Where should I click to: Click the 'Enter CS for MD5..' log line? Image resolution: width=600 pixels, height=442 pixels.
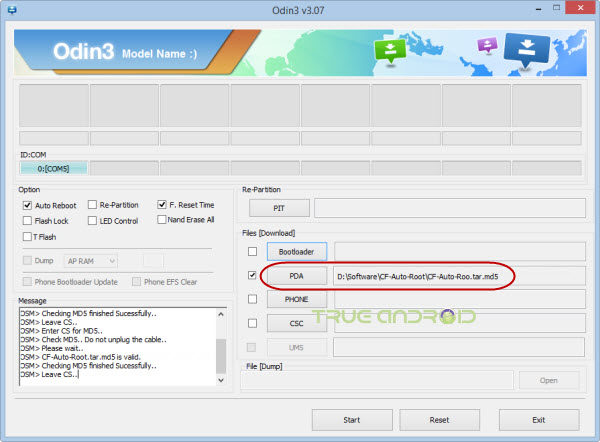click(61, 331)
